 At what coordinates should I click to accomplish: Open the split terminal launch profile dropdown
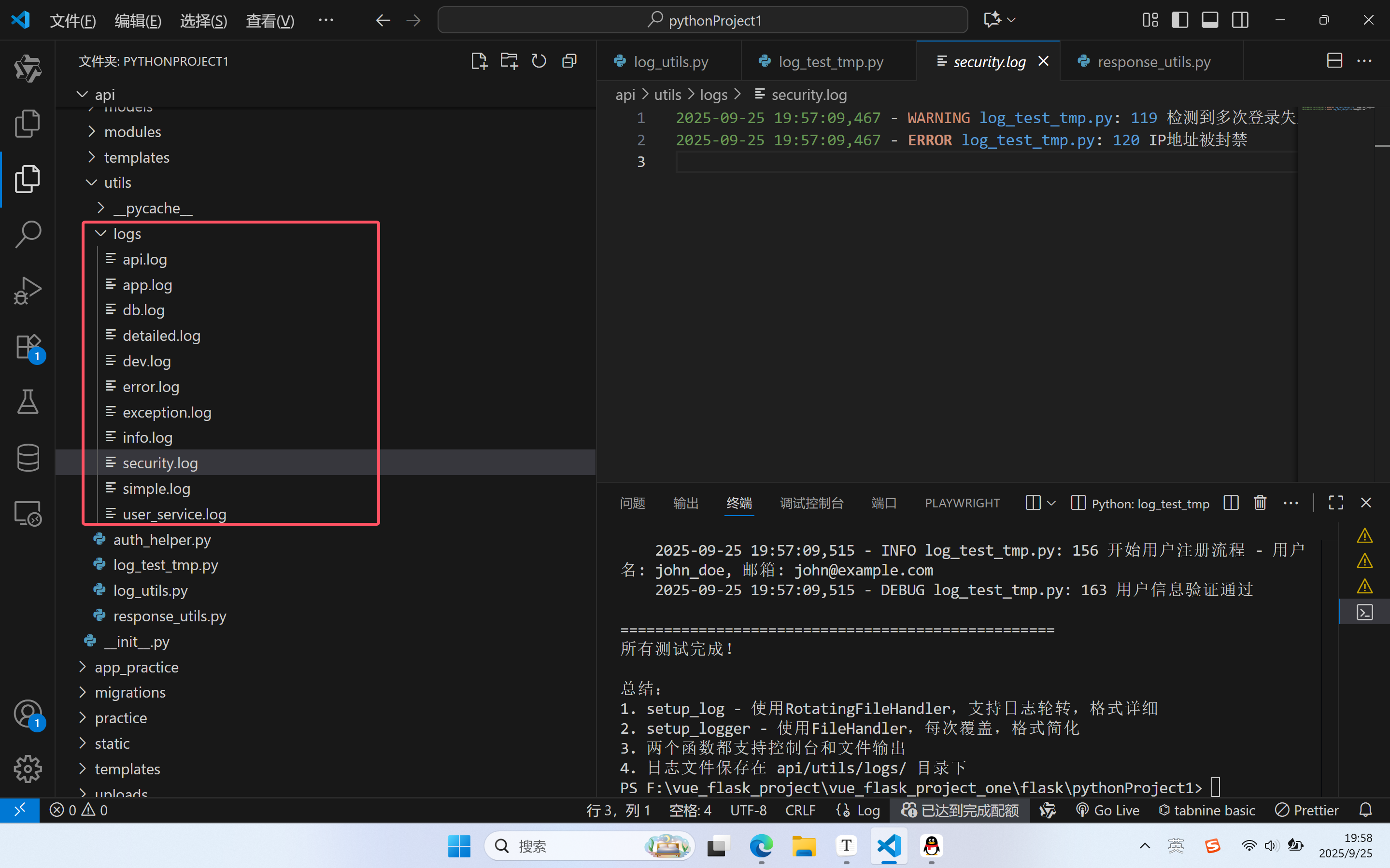(x=1051, y=503)
